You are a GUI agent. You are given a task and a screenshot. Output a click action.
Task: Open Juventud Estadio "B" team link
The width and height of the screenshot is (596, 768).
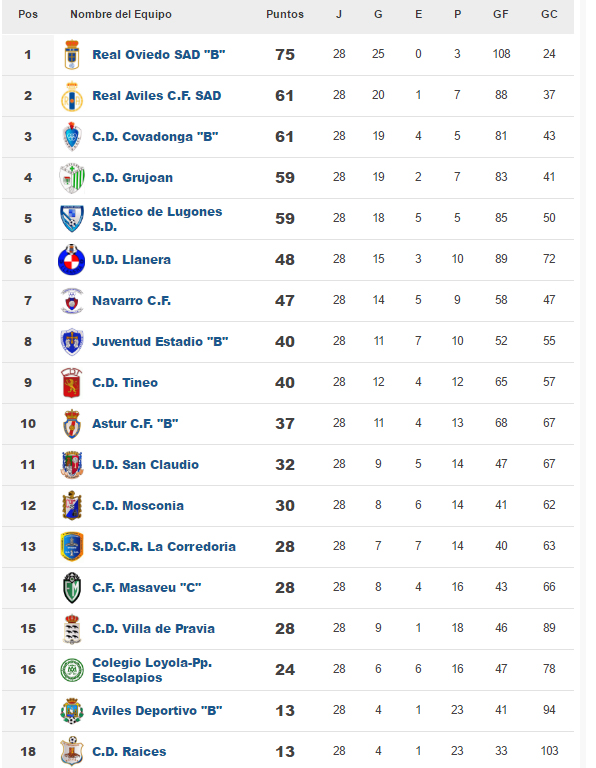coord(160,341)
